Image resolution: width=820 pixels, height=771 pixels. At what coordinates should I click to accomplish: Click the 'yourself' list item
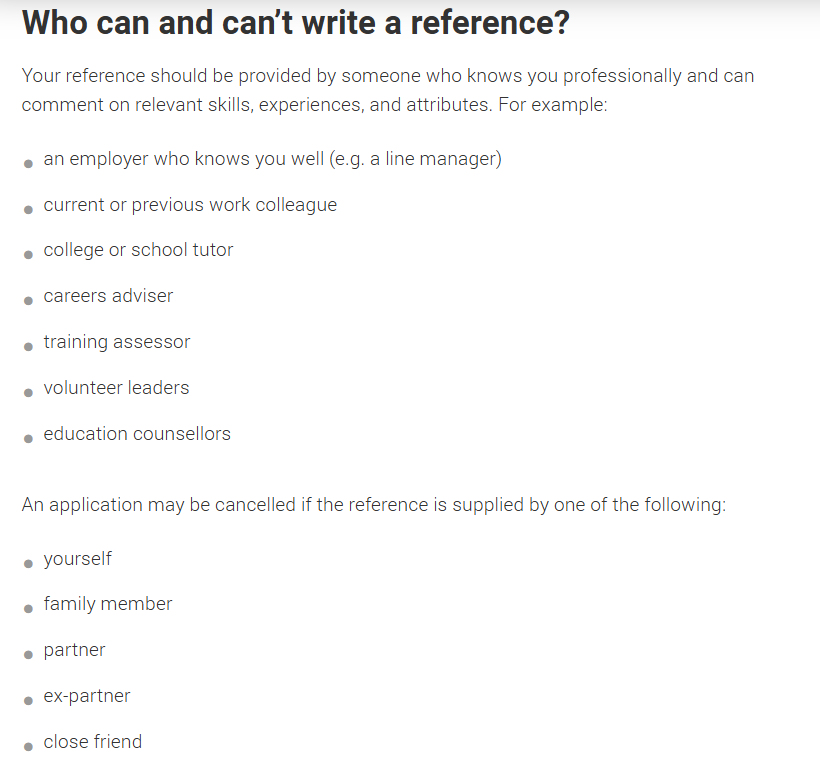tap(77, 559)
